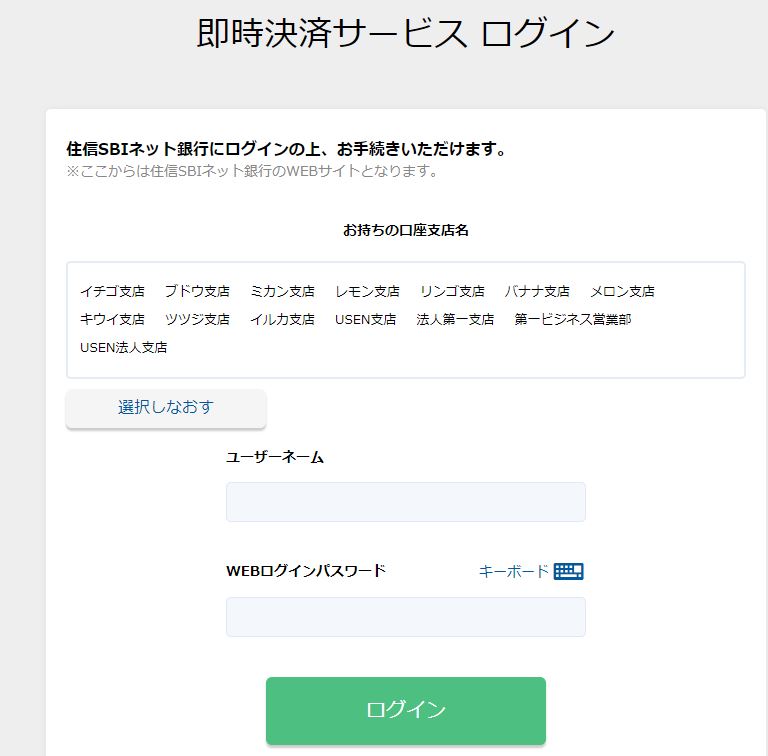Click the 選択しなおす button
The height and width of the screenshot is (756, 768).
coord(166,409)
